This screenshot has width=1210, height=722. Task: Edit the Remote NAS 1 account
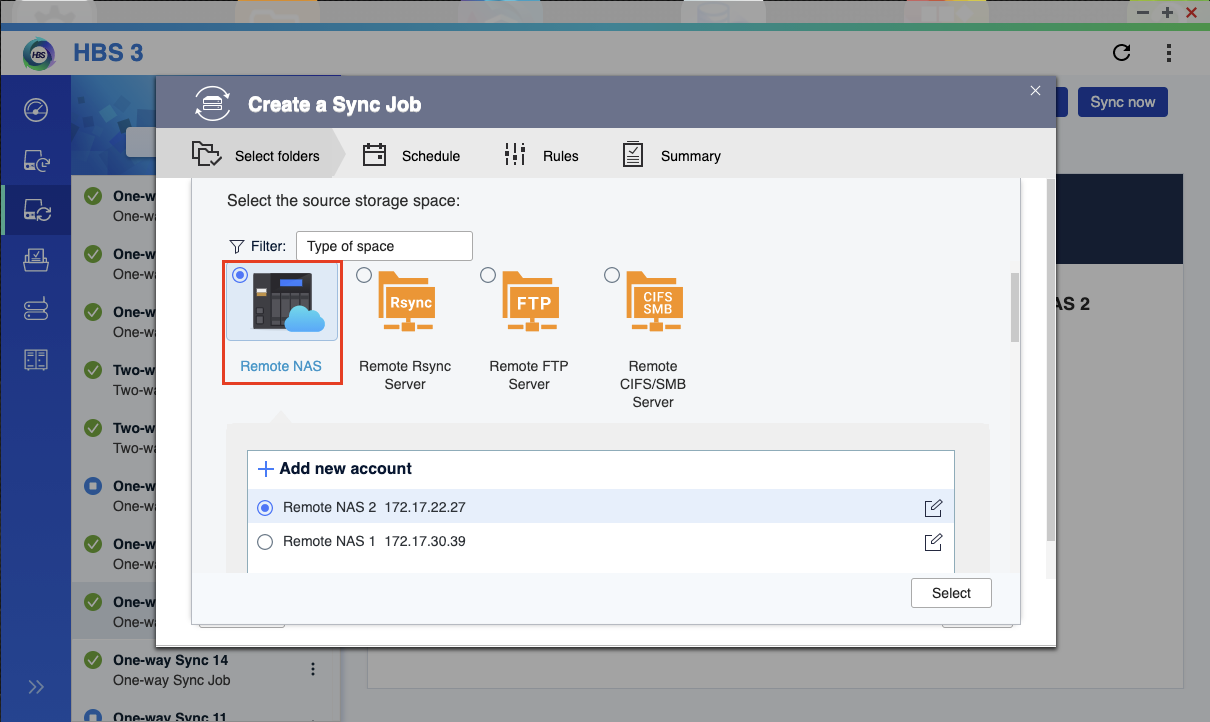pyautogui.click(x=933, y=542)
